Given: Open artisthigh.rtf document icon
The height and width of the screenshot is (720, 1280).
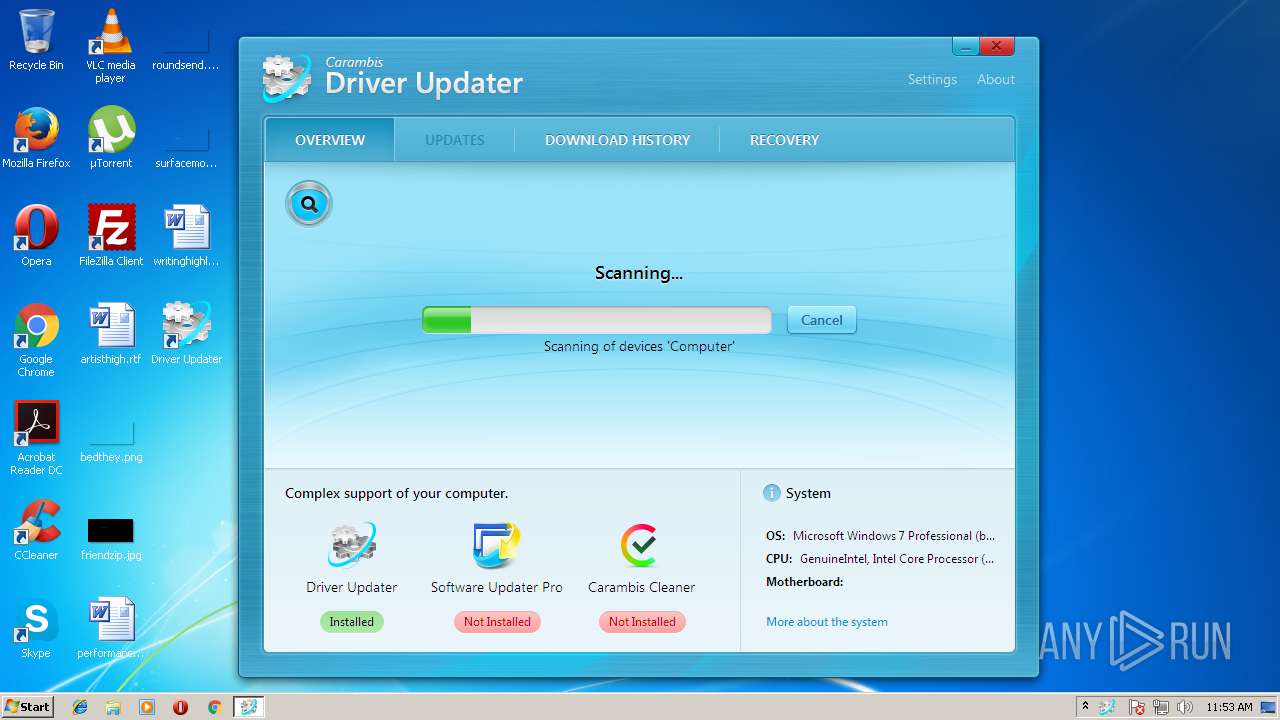Looking at the screenshot, I should tap(111, 334).
